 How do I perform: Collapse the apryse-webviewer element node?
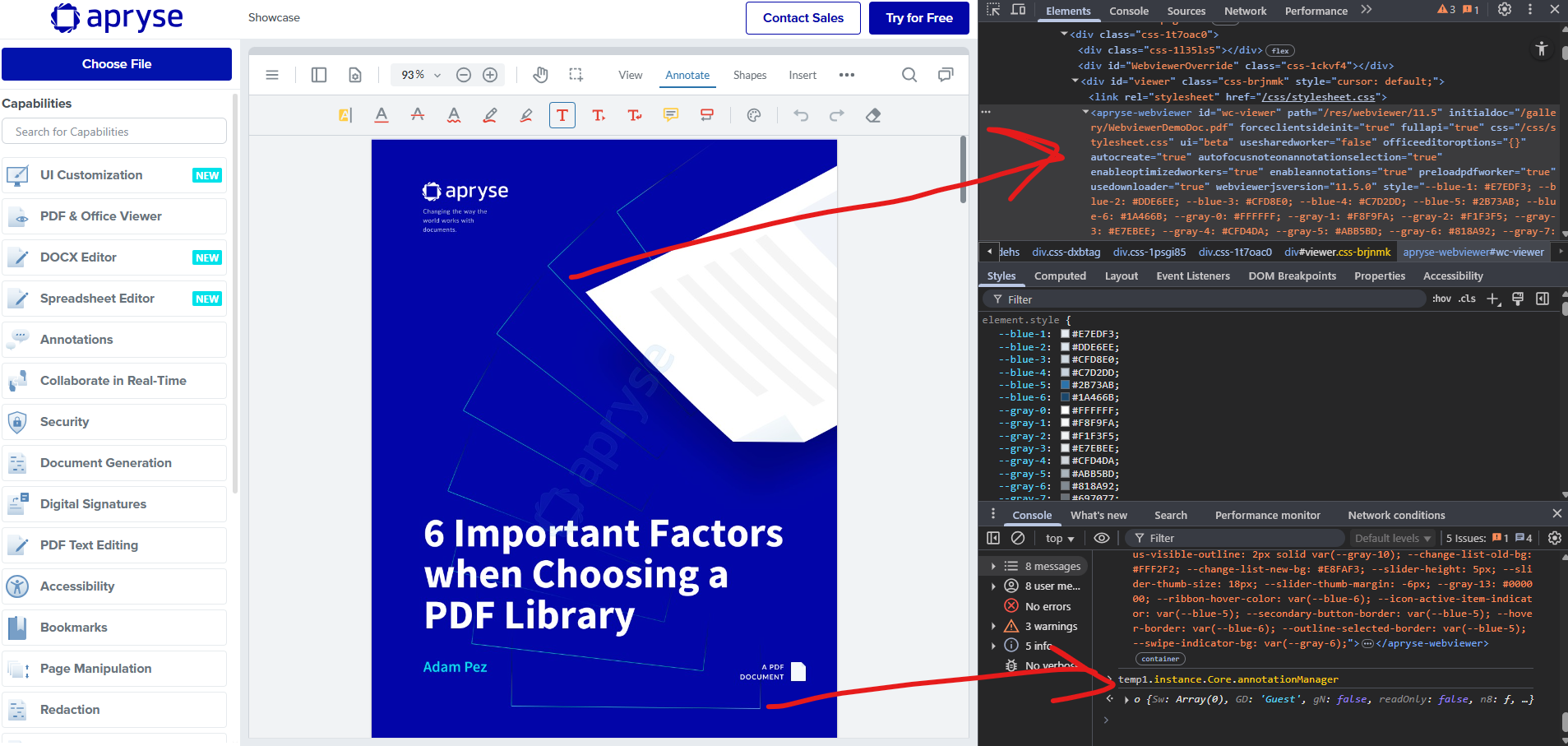click(1085, 112)
